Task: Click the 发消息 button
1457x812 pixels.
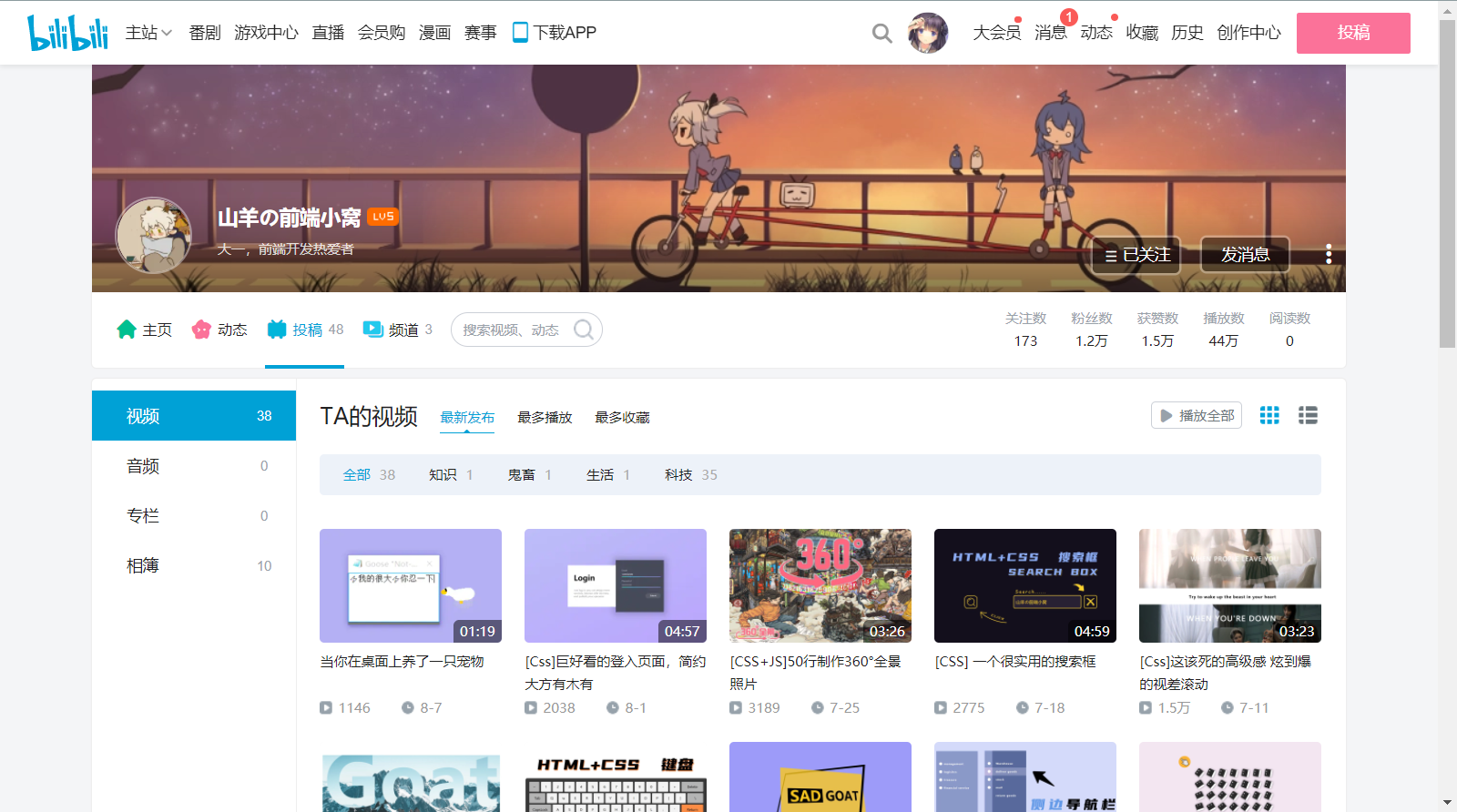Action: coord(1246,255)
